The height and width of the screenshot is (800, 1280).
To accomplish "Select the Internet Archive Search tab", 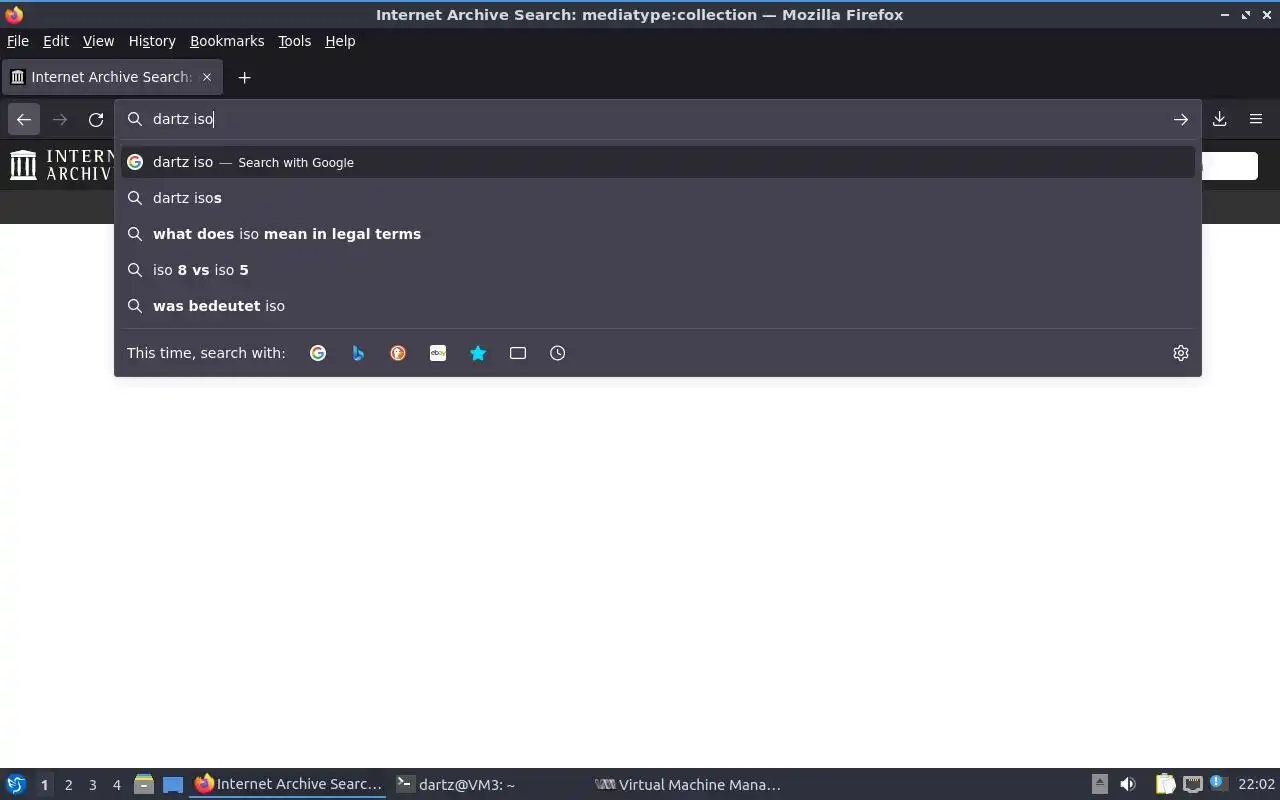I will click(111, 77).
